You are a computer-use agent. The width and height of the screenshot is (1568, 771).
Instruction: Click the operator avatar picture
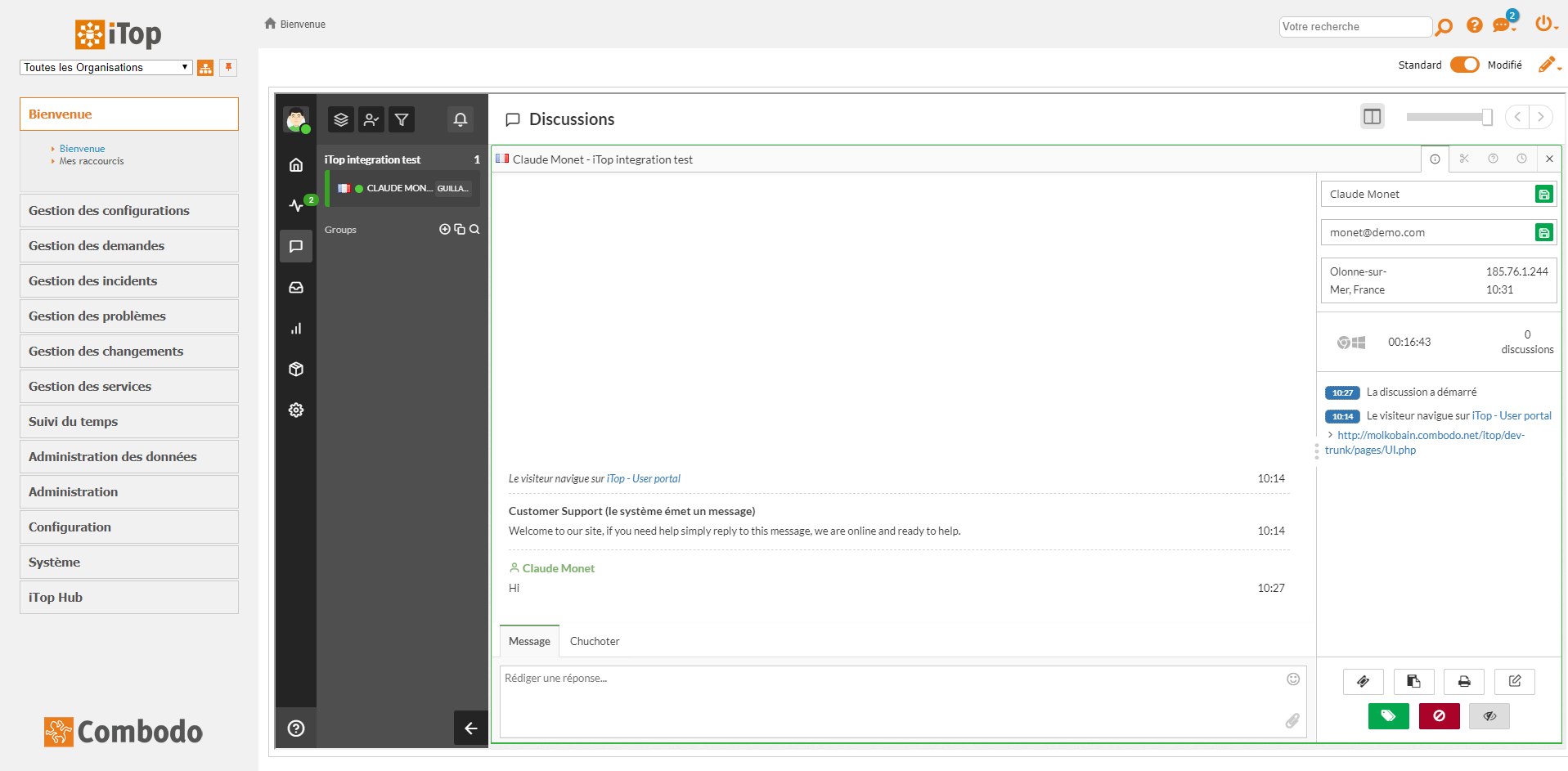[x=296, y=119]
